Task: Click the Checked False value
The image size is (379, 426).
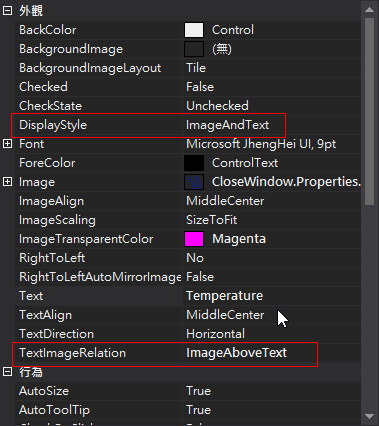Action: 200,87
